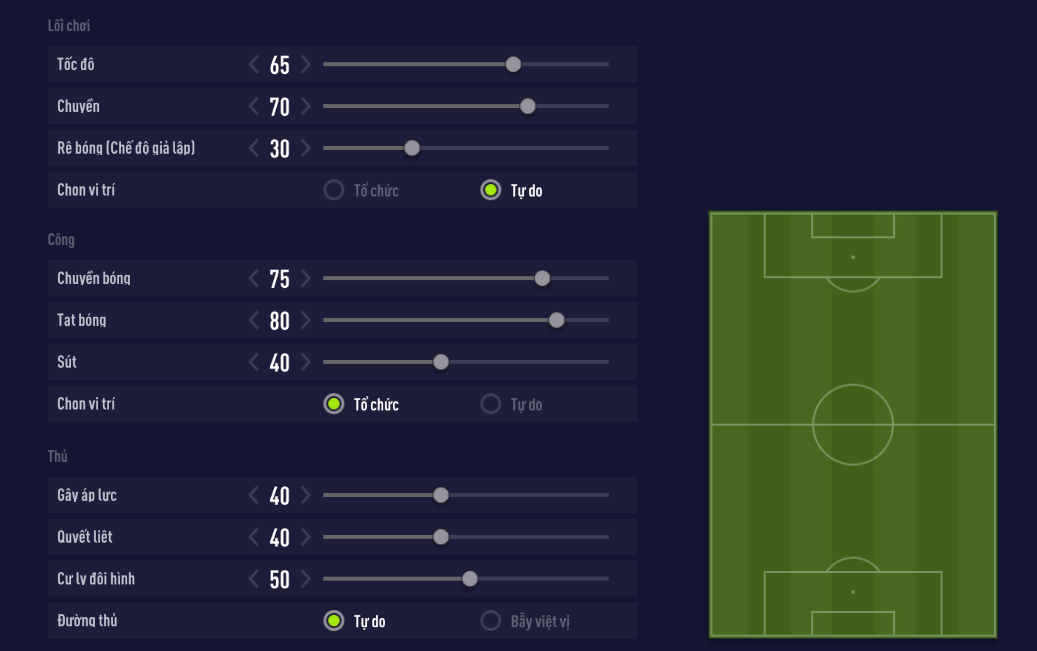The height and width of the screenshot is (651, 1037).
Task: Click the center circle of pitch diagram
Action: 853,424
